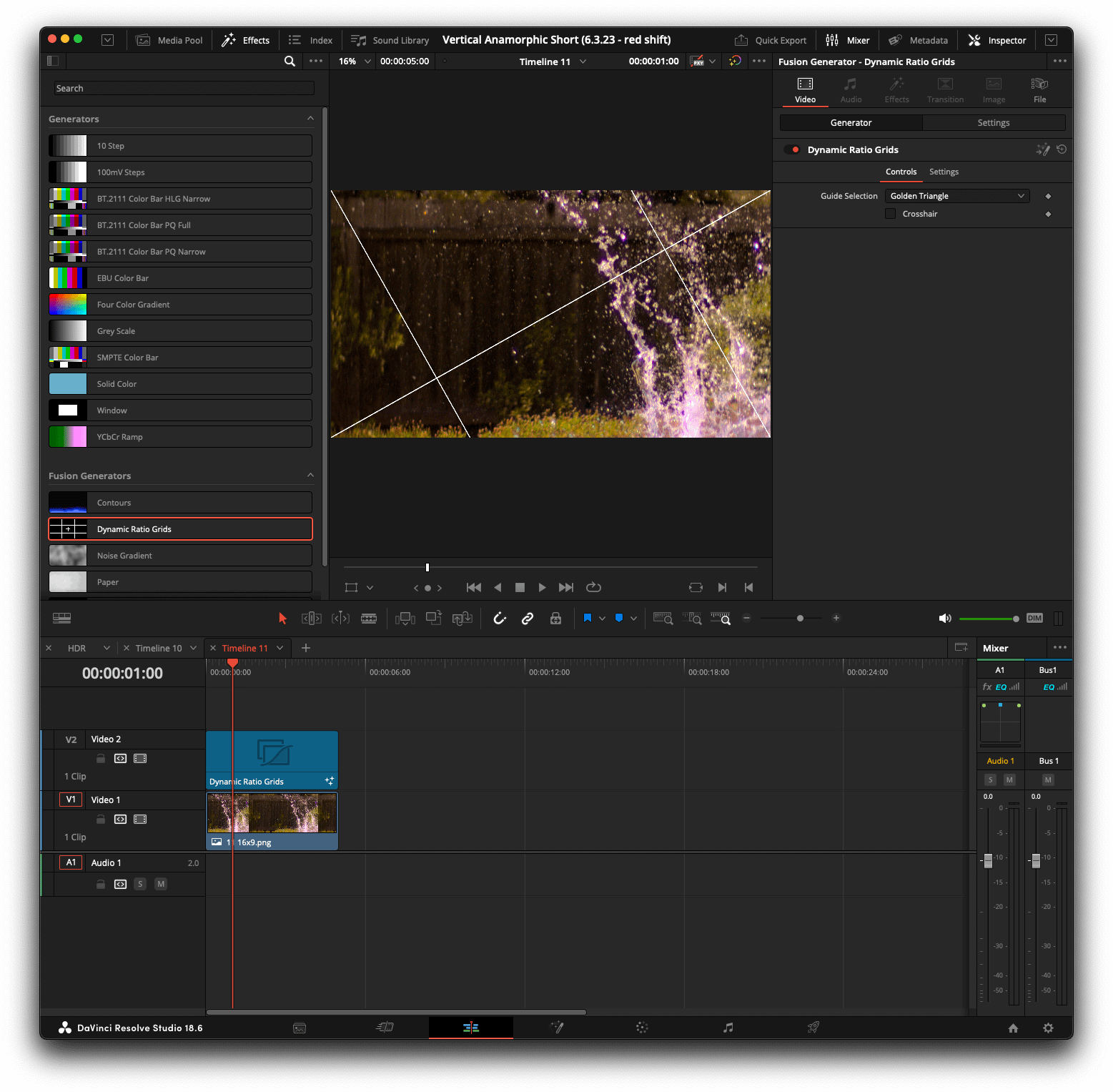Mute the Audio 1 track M button
This screenshot has height=1092, width=1113.
click(161, 885)
